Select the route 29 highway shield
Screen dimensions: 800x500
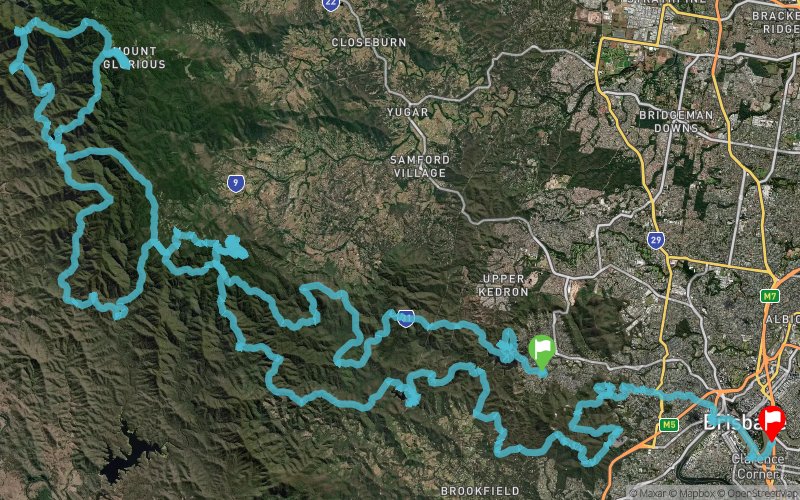[656, 239]
